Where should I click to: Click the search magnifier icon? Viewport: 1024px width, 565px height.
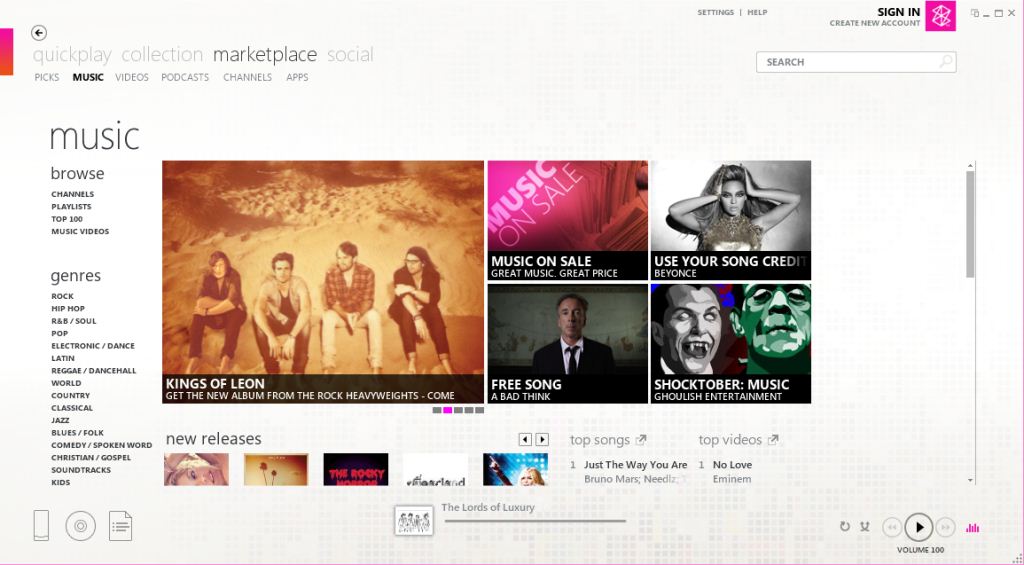pos(945,62)
